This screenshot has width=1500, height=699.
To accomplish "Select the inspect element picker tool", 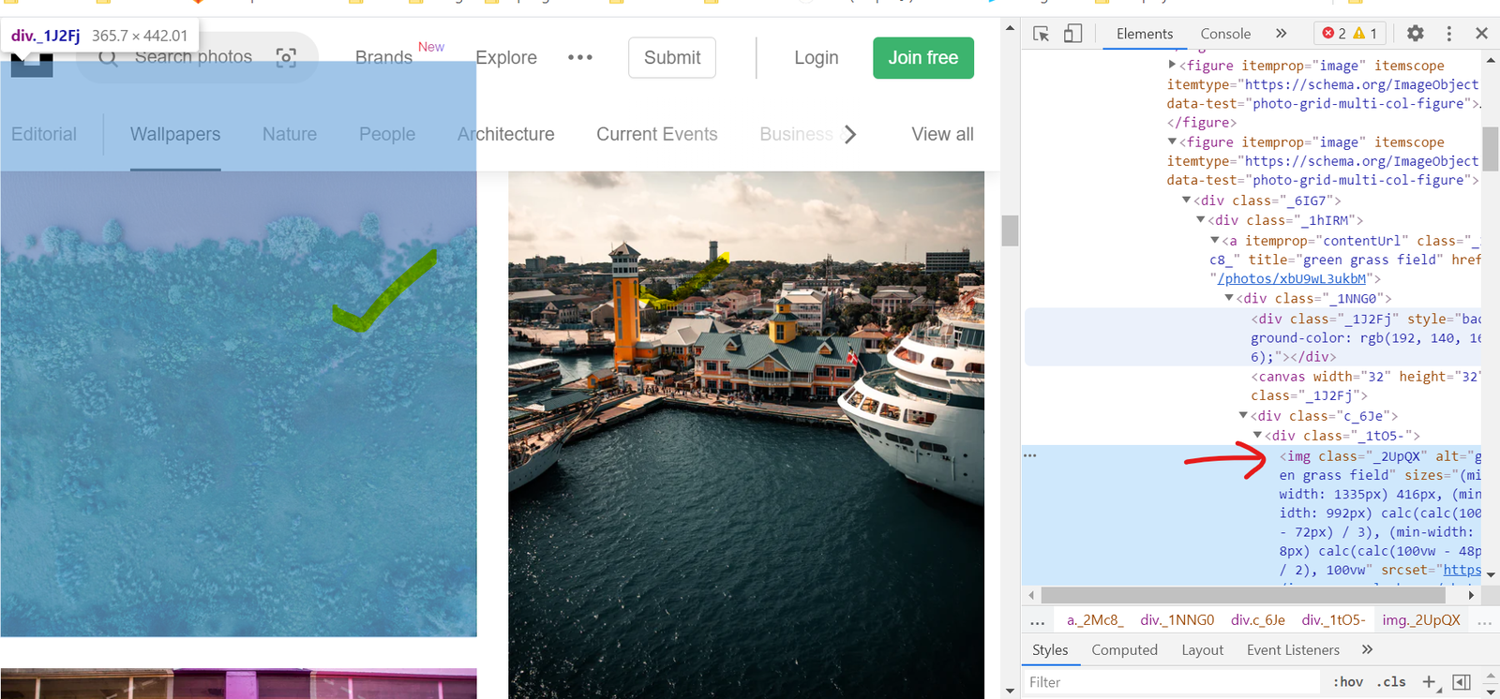I will pos(1040,33).
